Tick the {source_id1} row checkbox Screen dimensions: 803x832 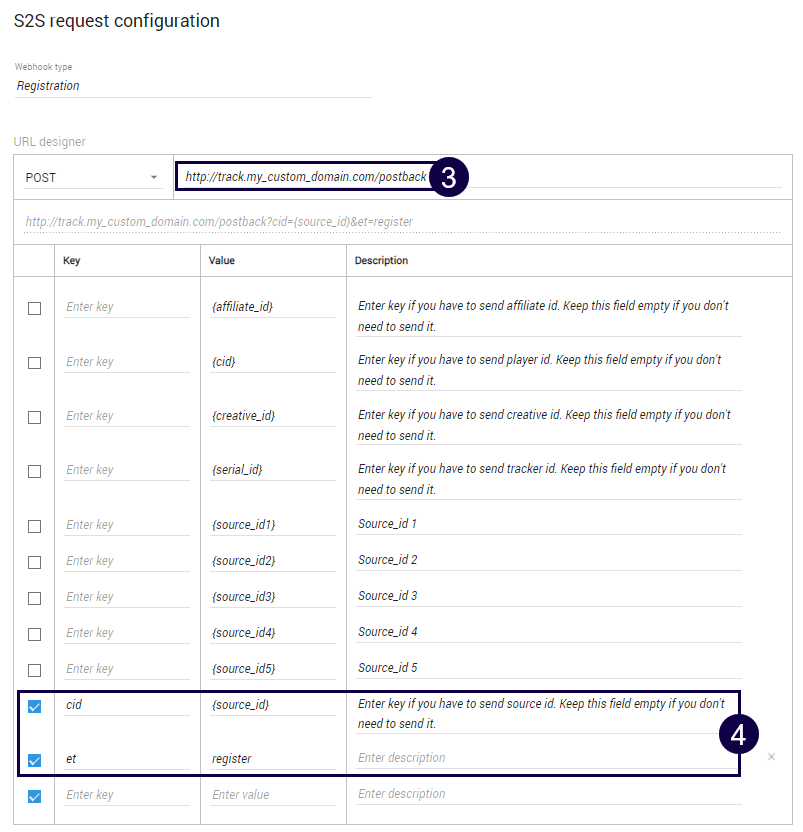click(x=35, y=526)
